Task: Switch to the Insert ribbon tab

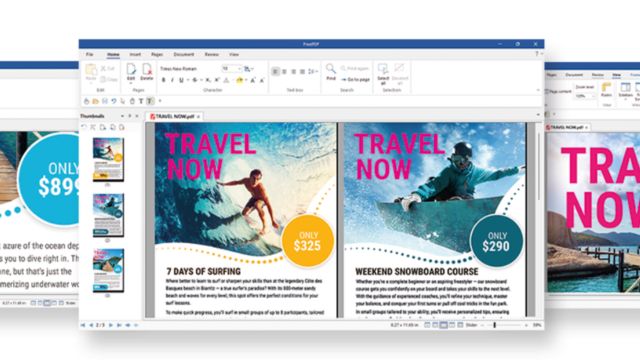Action: pos(135,54)
